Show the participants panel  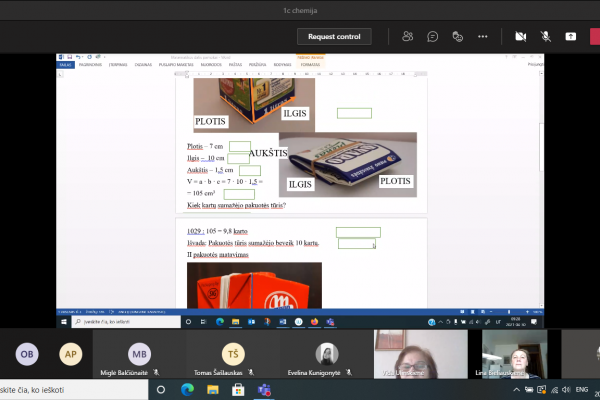tap(408, 36)
